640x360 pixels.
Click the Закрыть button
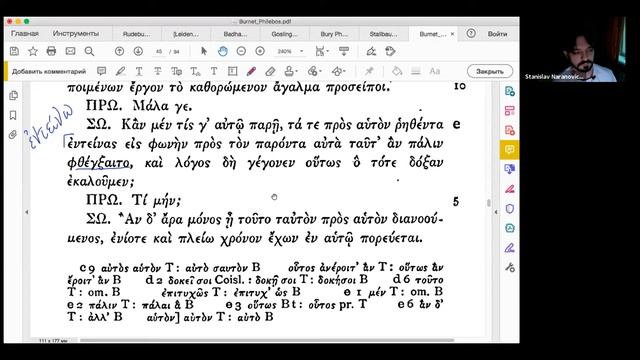pyautogui.click(x=490, y=71)
